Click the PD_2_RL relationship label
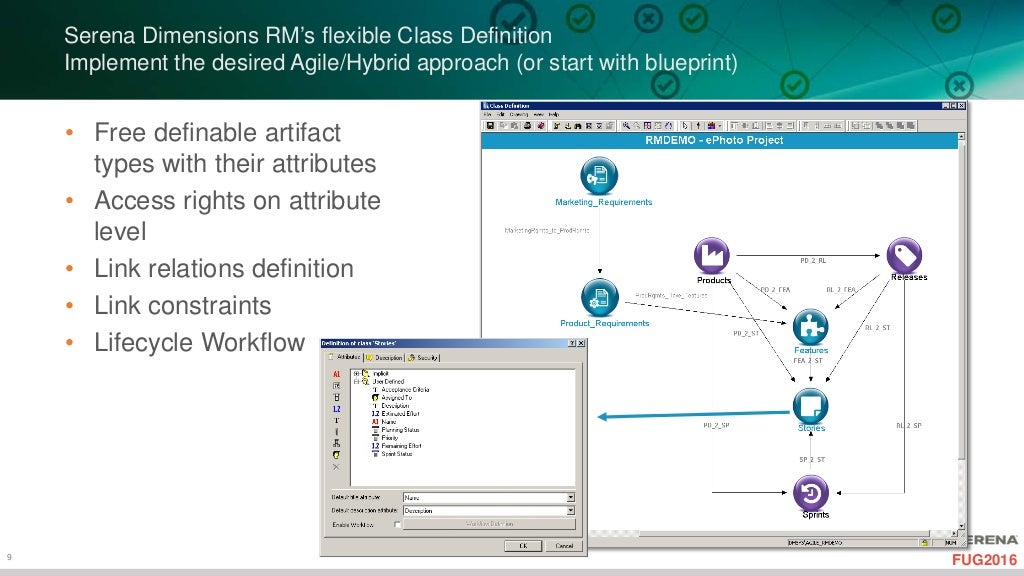Screen dimensions: 1024x576 pos(813,261)
